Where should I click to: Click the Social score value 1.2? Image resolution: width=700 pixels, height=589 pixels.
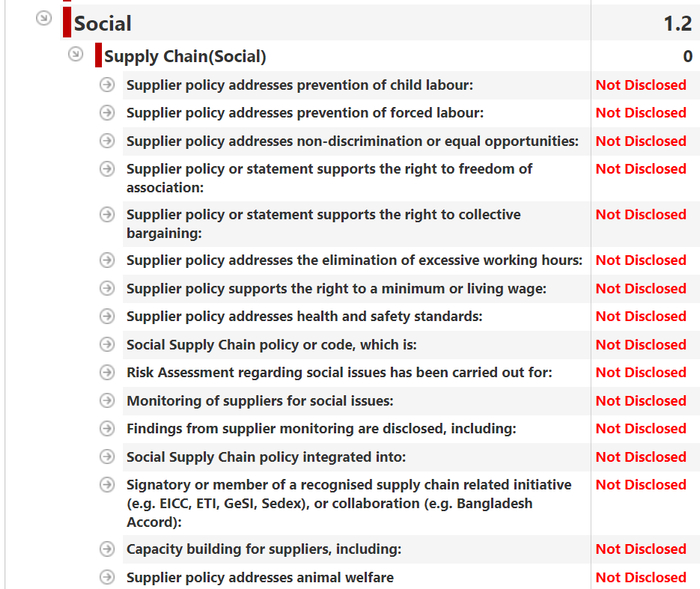tap(677, 23)
